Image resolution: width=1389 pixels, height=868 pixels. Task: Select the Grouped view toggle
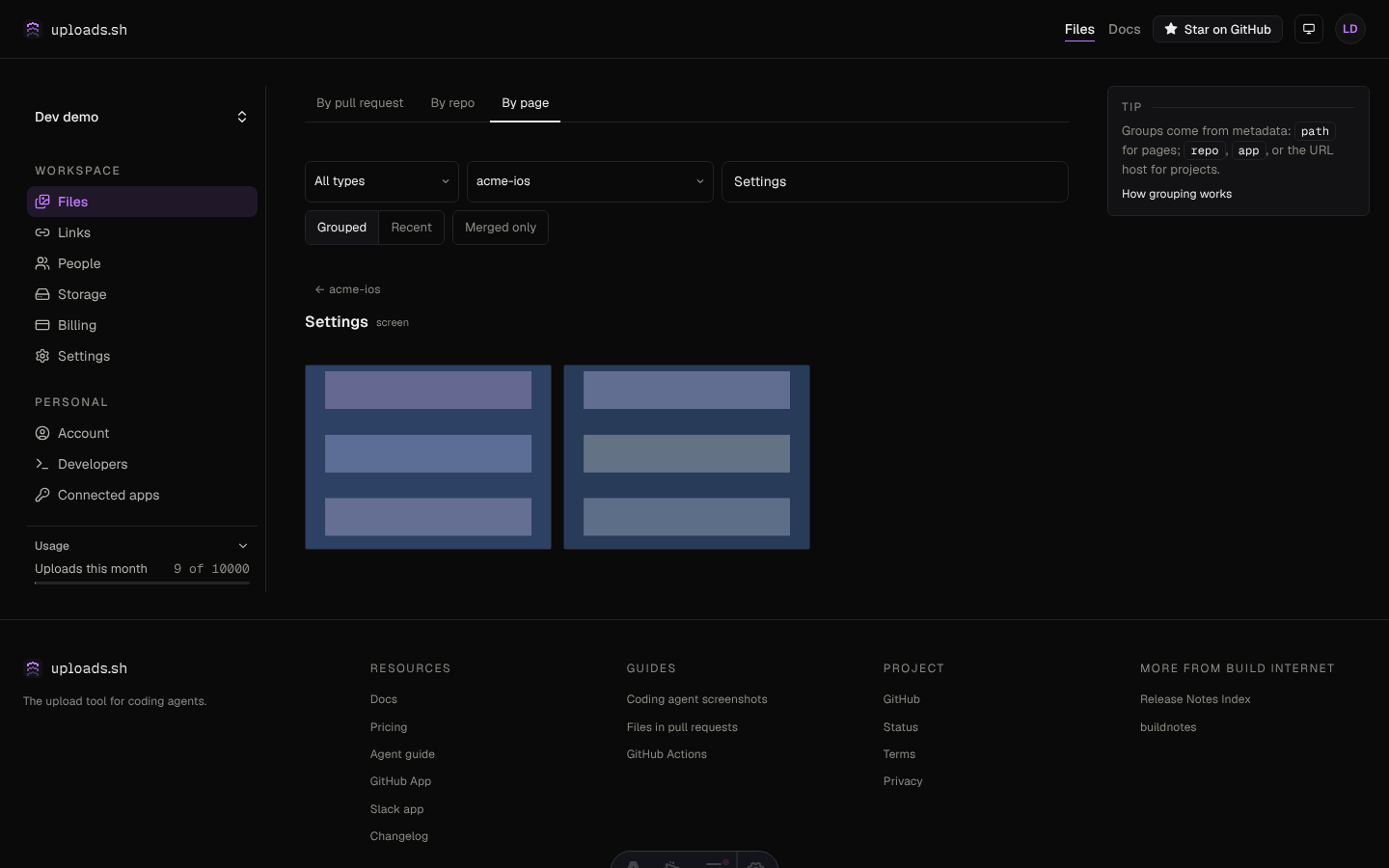(341, 228)
